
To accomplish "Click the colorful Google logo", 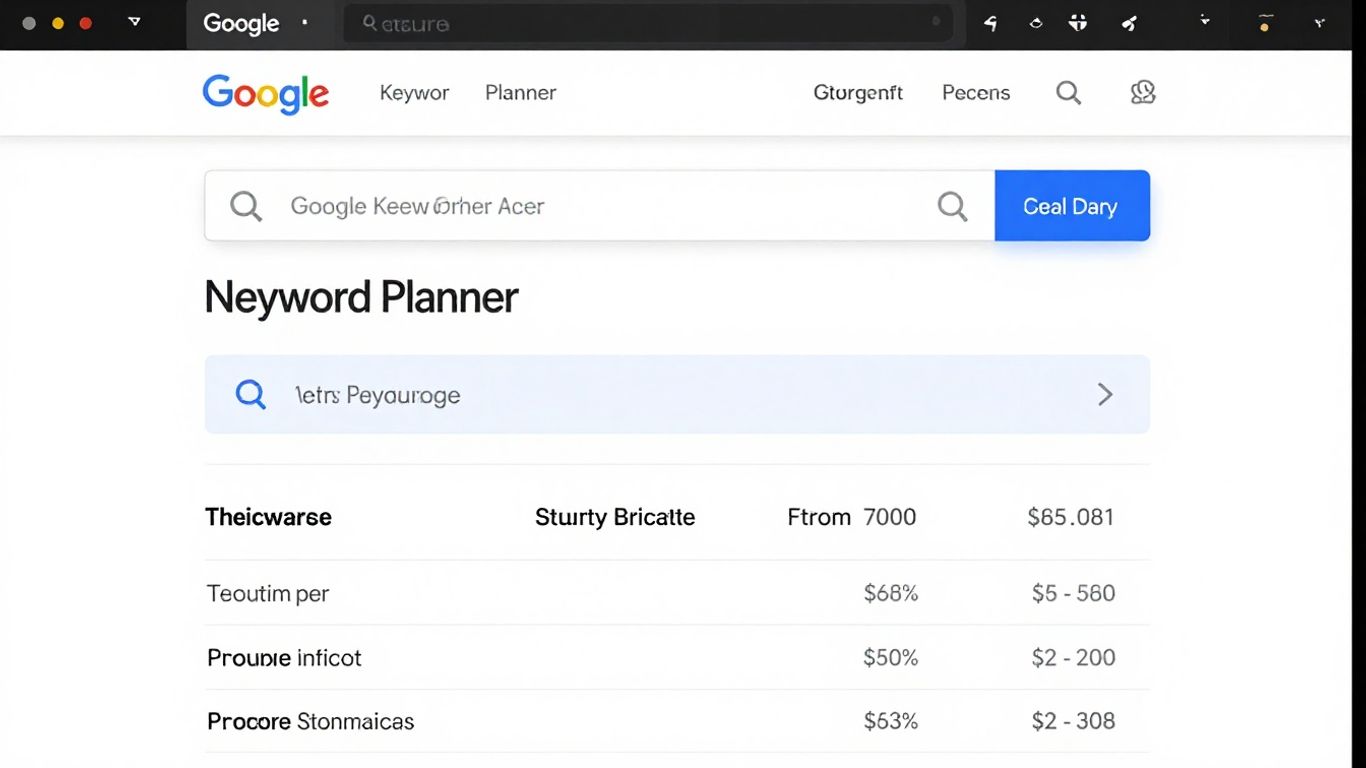I will pos(265,94).
